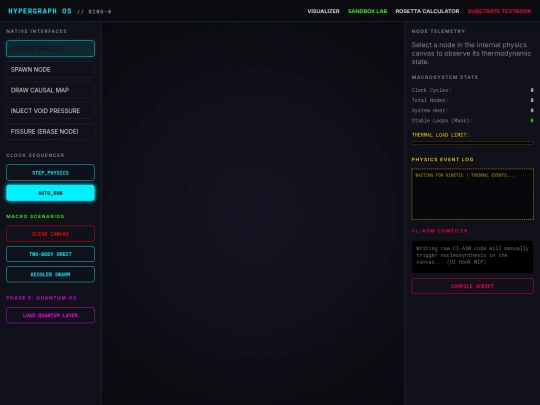Viewport: 540px width, 405px height.
Task: Click the Clear Canvas macro button
Action: click(x=50, y=234)
